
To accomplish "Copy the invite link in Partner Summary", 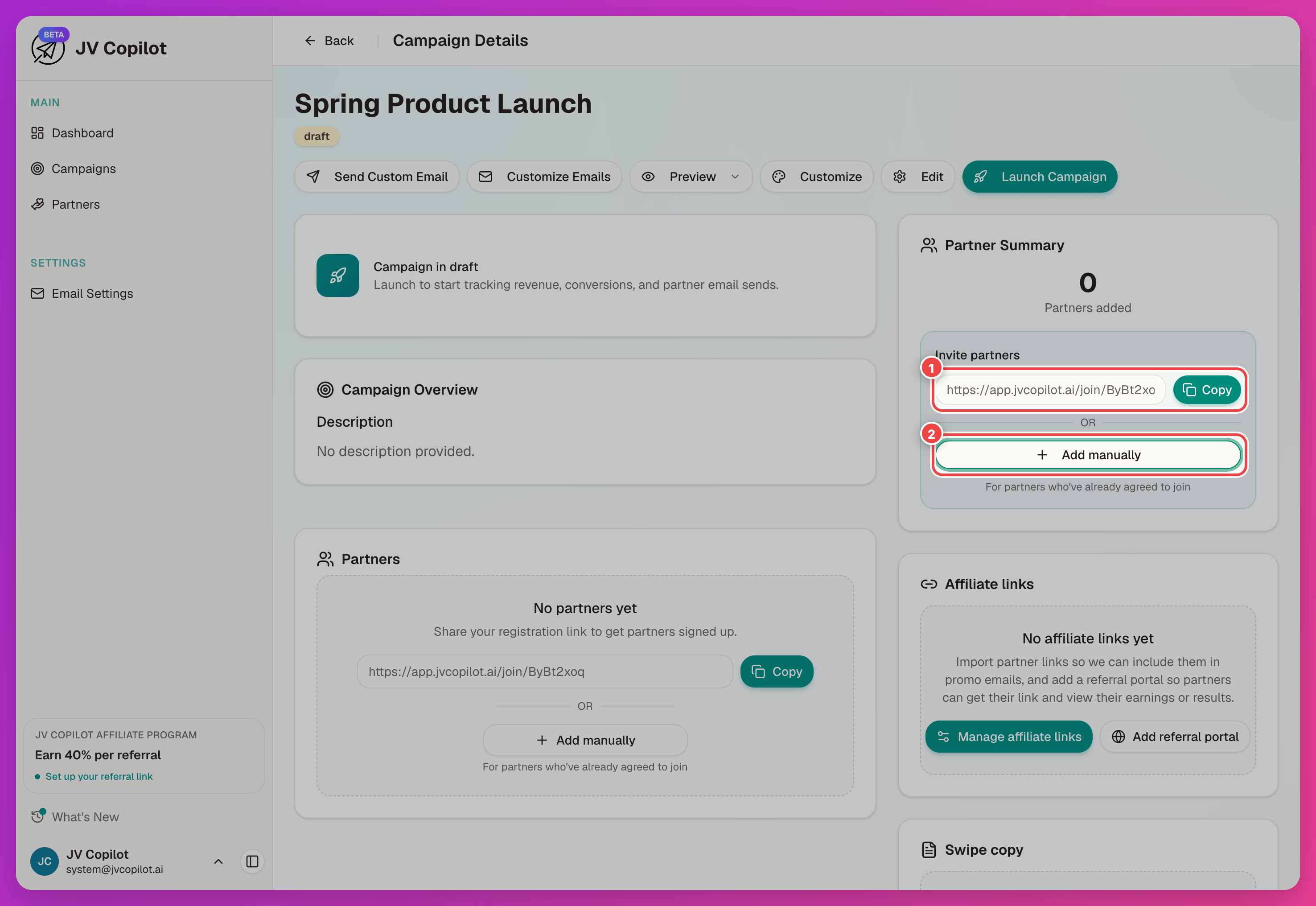I will tap(1206, 390).
